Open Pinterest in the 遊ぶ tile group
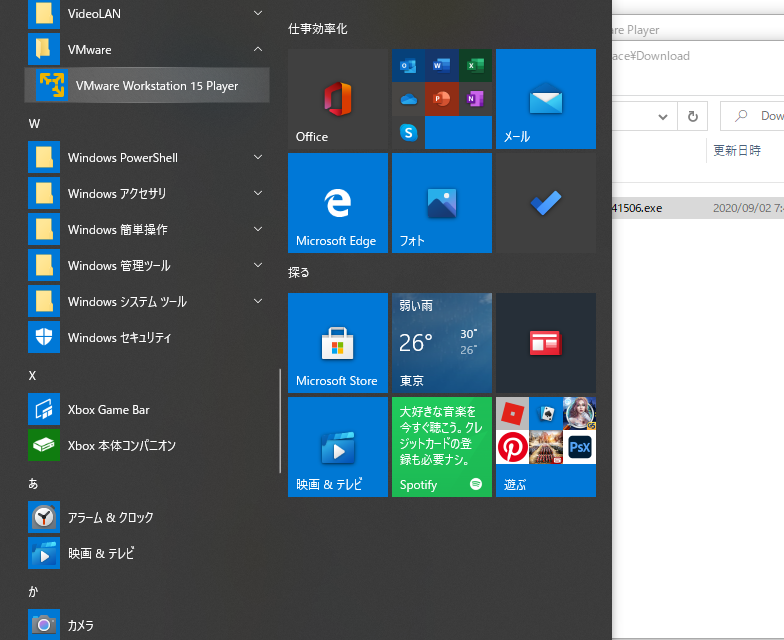The width and height of the screenshot is (784, 640). coord(512,447)
